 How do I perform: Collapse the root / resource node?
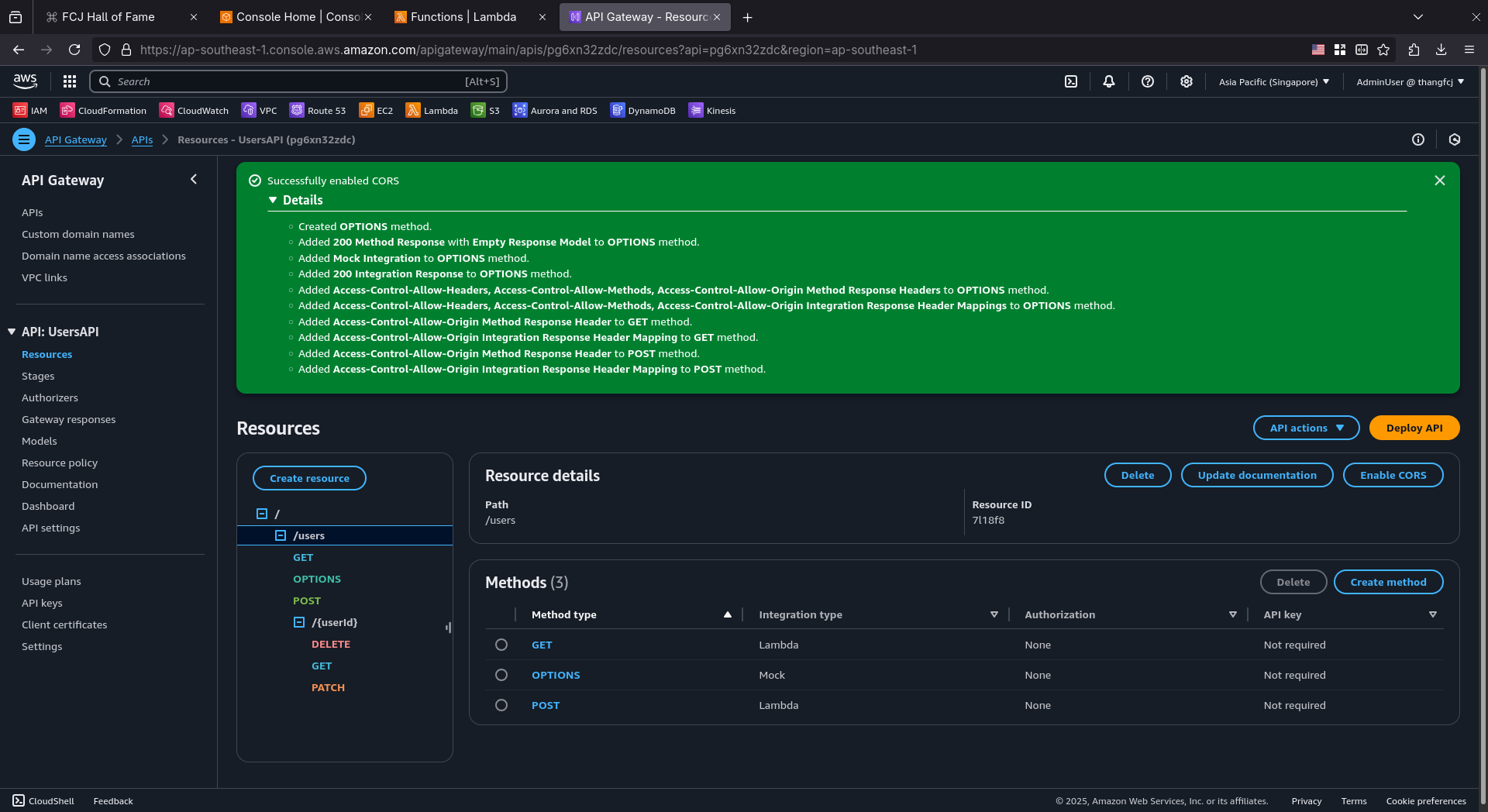262,514
